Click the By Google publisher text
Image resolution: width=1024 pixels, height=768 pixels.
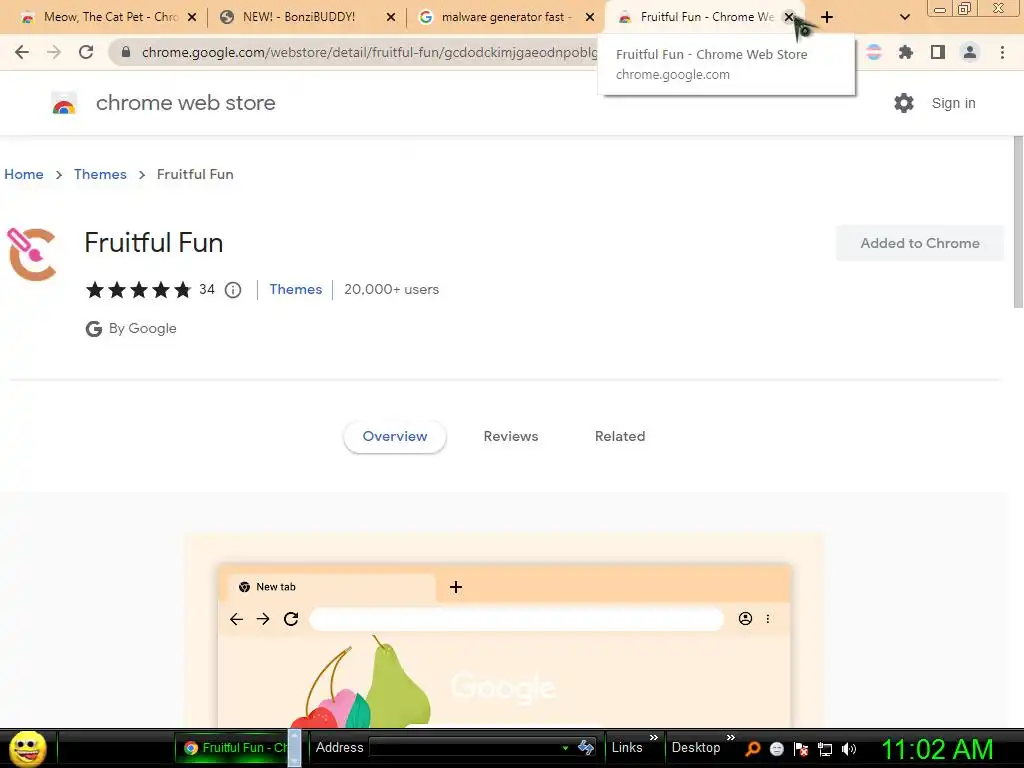pos(142,328)
